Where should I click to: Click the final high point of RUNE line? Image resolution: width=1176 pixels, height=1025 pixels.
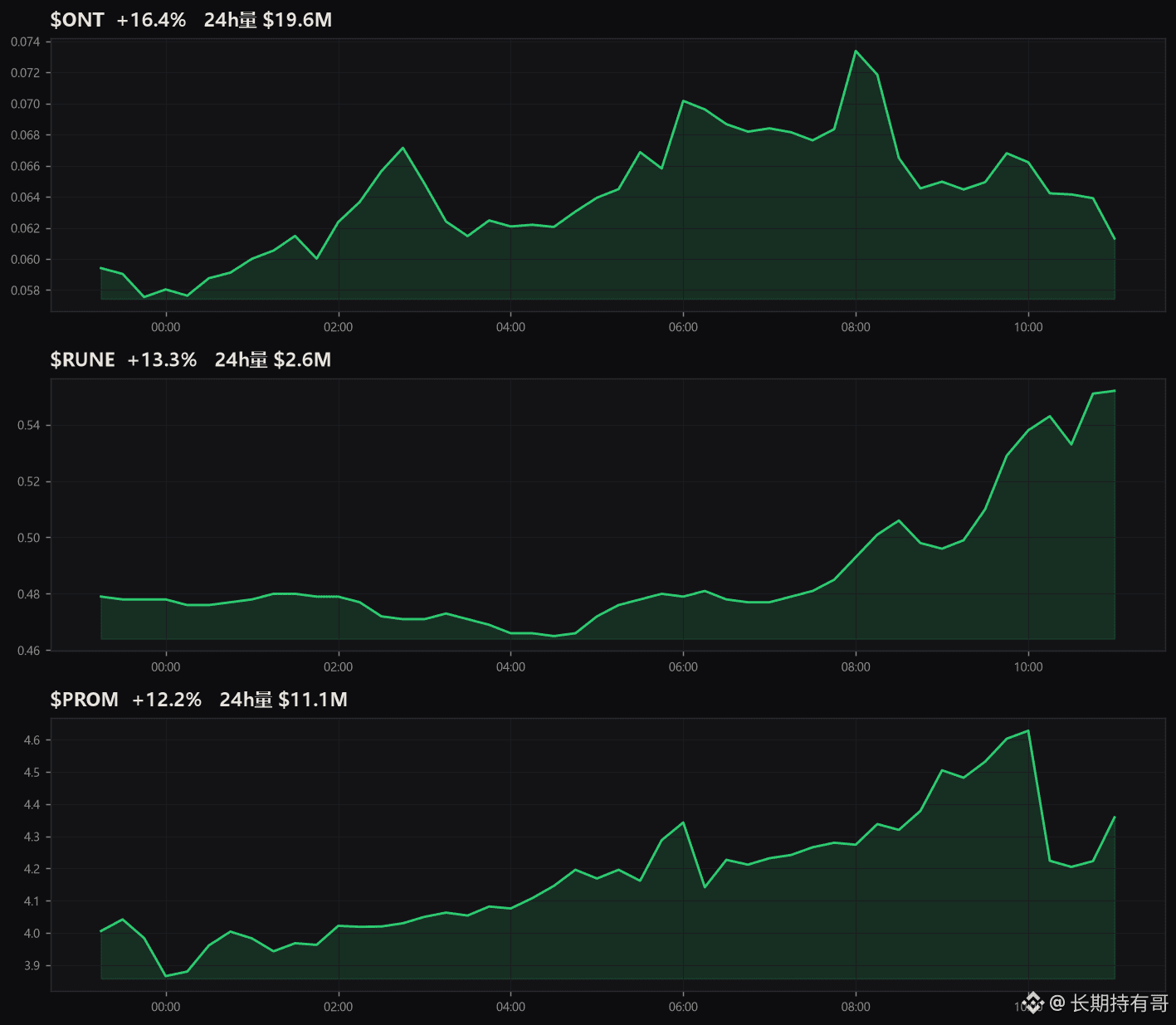(x=1115, y=390)
